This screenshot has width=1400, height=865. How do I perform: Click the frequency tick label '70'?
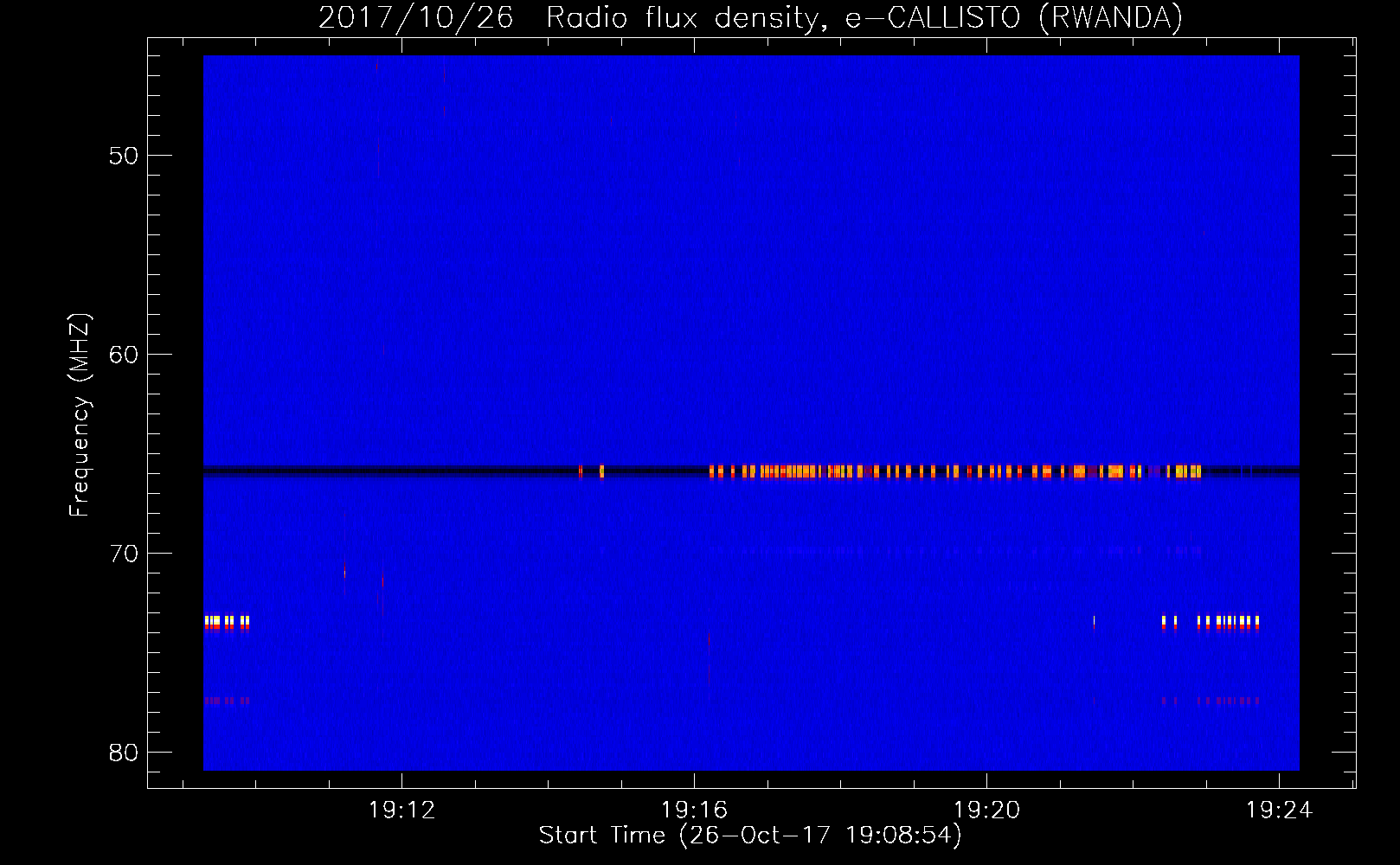[x=124, y=554]
